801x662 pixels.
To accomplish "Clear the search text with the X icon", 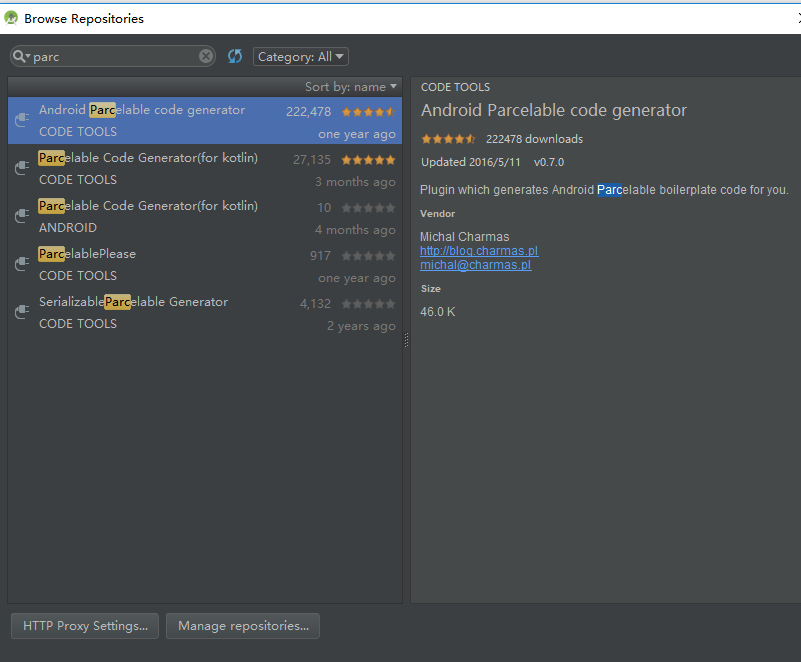I will click(x=206, y=56).
